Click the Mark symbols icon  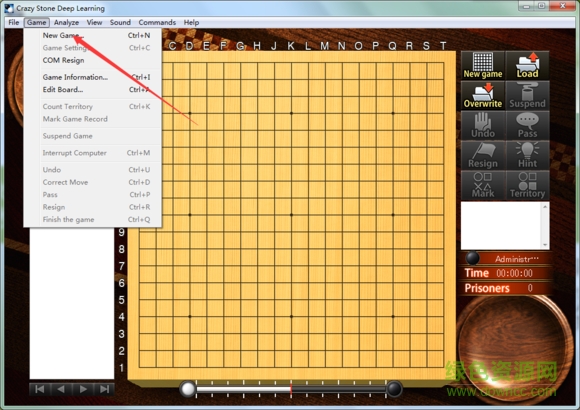483,185
